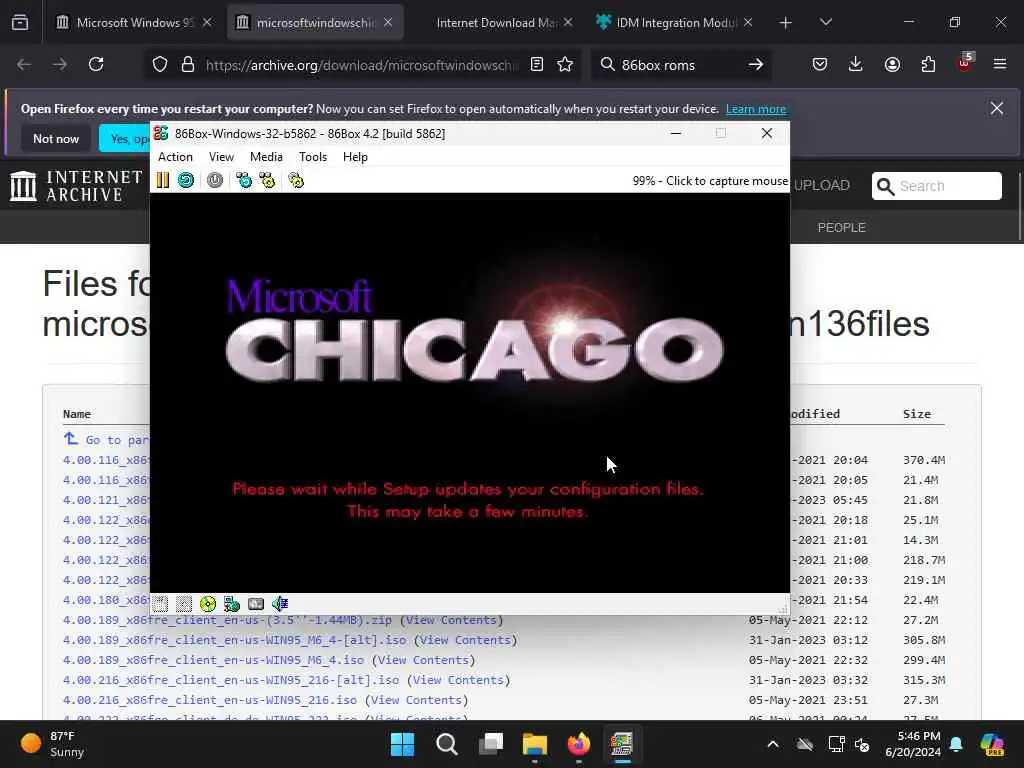1024x768 pixels.
Task: Open 86Box Media menu
Action: pos(266,157)
